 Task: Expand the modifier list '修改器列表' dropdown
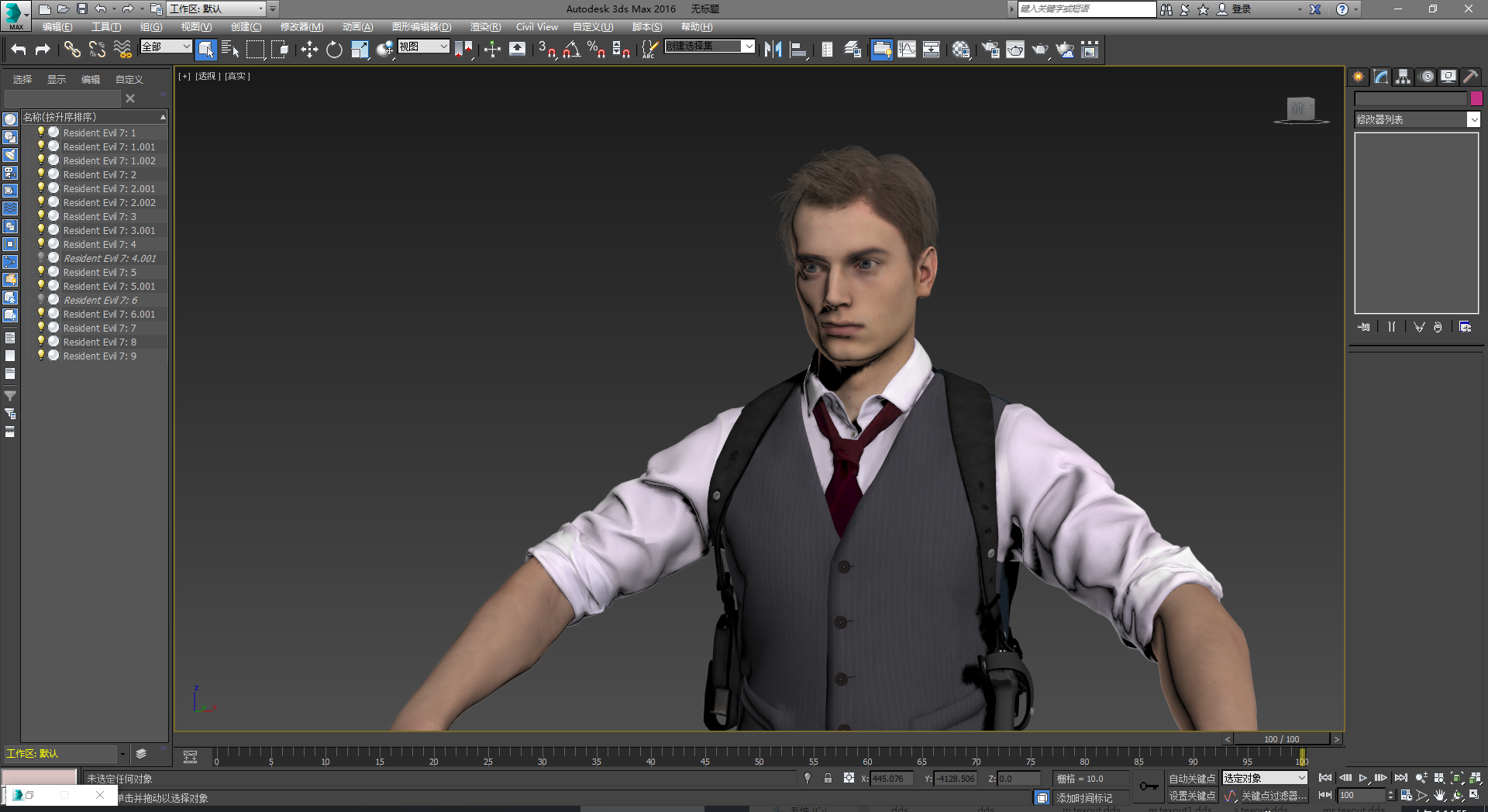(1417, 119)
